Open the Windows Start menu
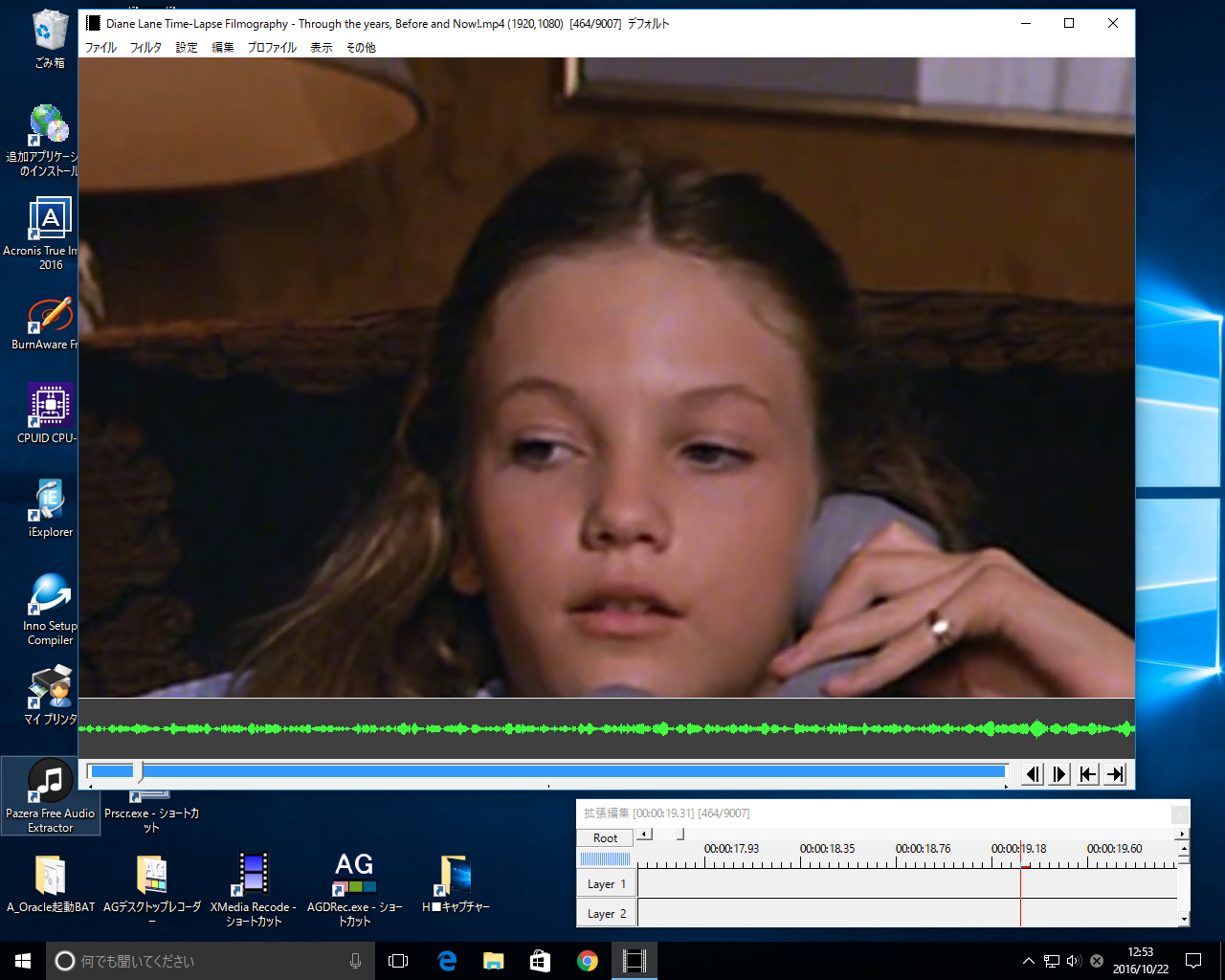Screen dimensions: 1225x980 [23, 961]
